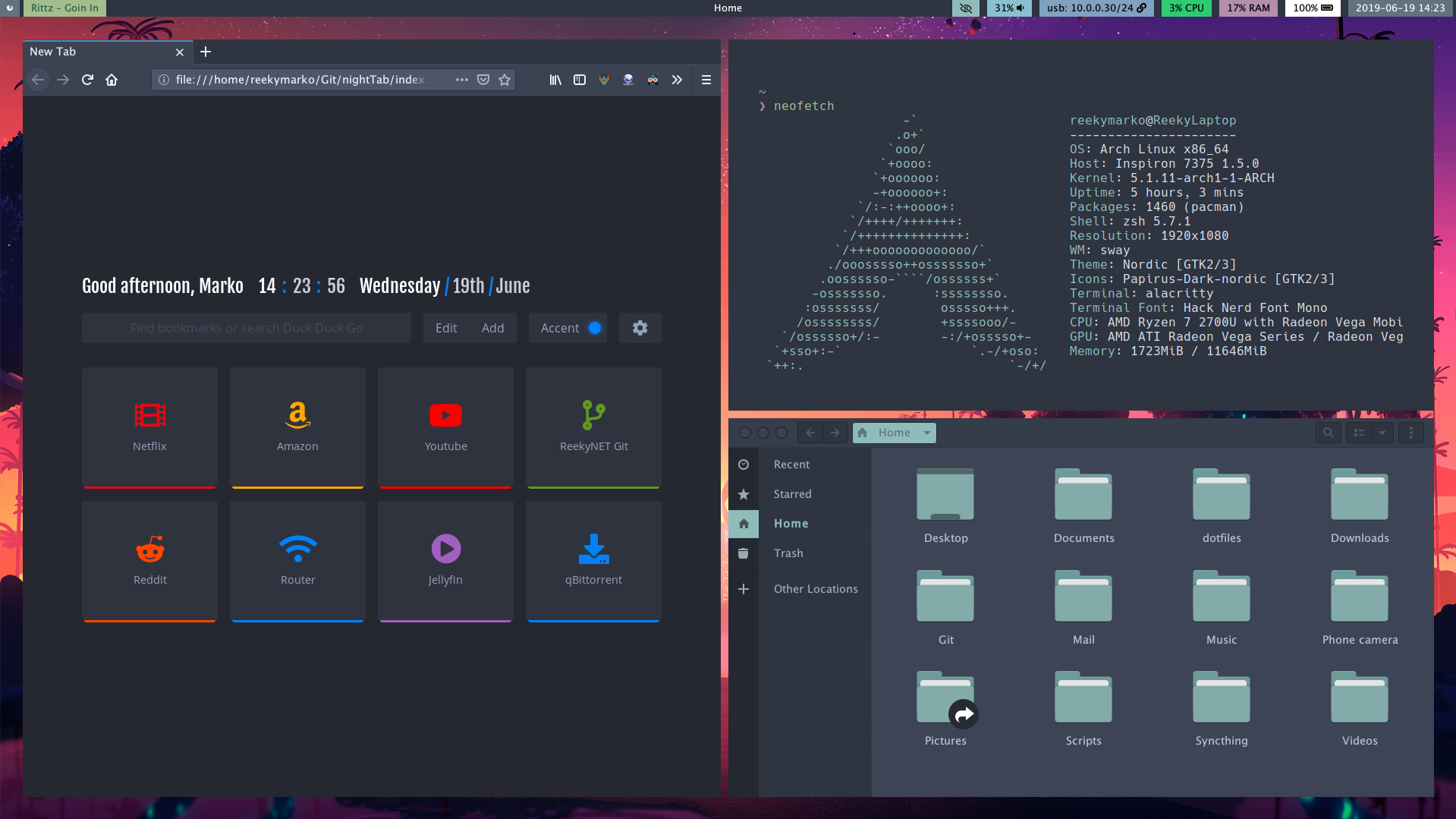Reload the page in Firefox

[87, 80]
